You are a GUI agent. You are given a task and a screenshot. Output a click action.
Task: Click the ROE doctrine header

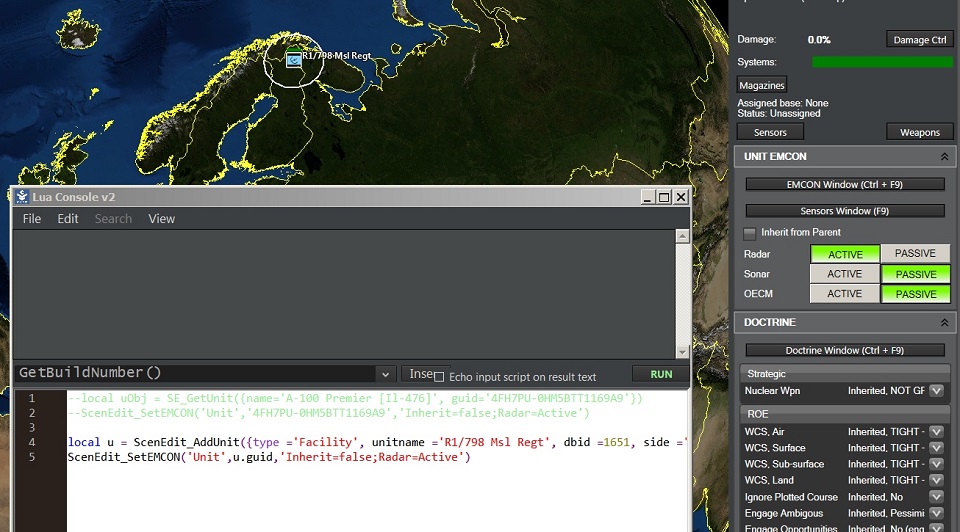(845, 414)
